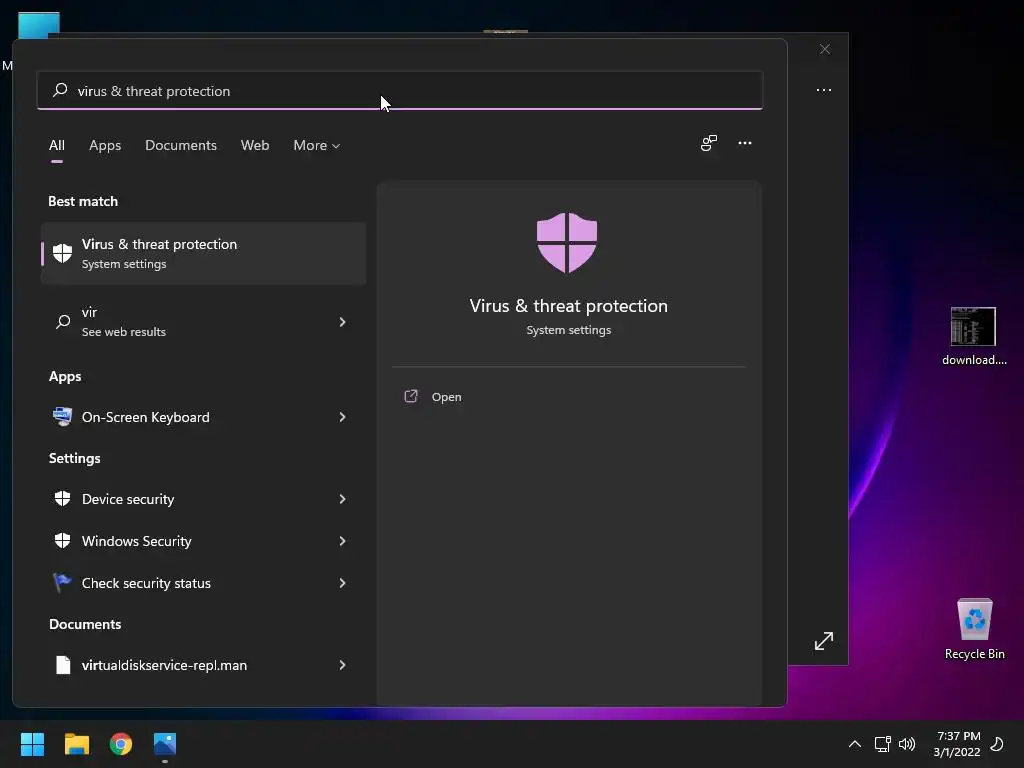
Task: Select the Recycle Bin desktop icon
Action: 974,629
